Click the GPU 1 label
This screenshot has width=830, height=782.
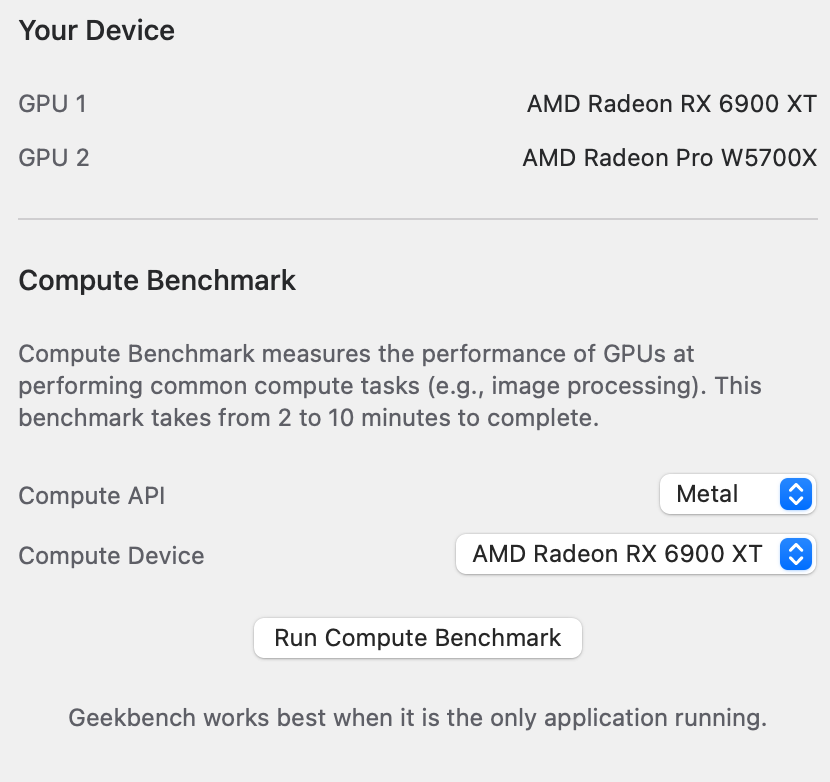[x=53, y=103]
